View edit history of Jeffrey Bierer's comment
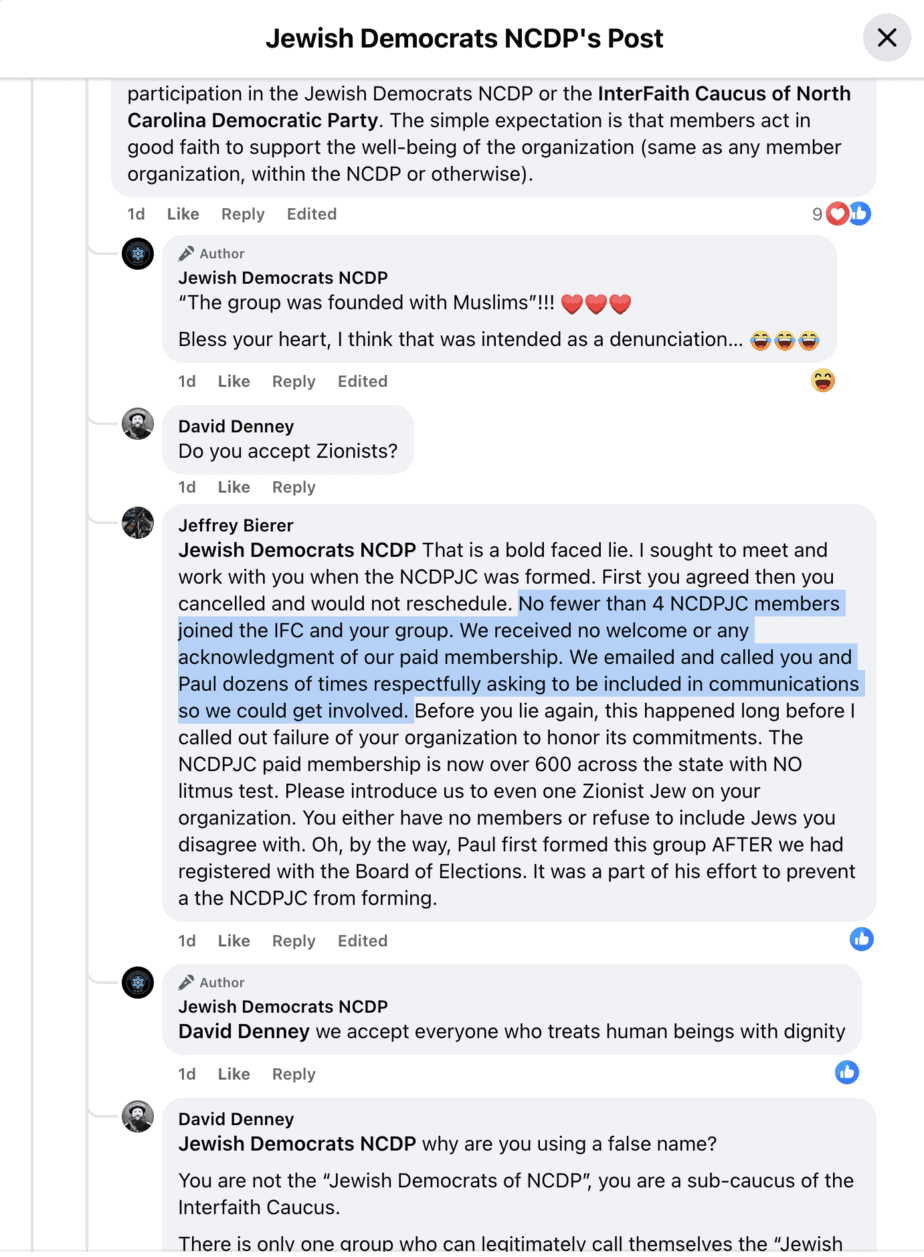Image resolution: width=924 pixels, height=1257 pixels. coord(362,940)
